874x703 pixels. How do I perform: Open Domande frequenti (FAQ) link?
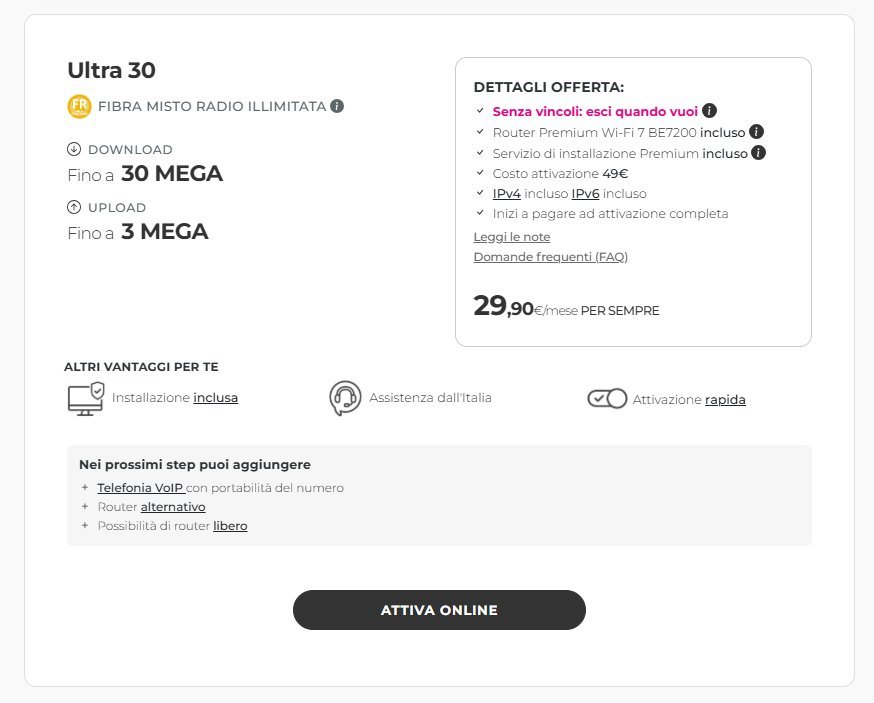(x=550, y=257)
